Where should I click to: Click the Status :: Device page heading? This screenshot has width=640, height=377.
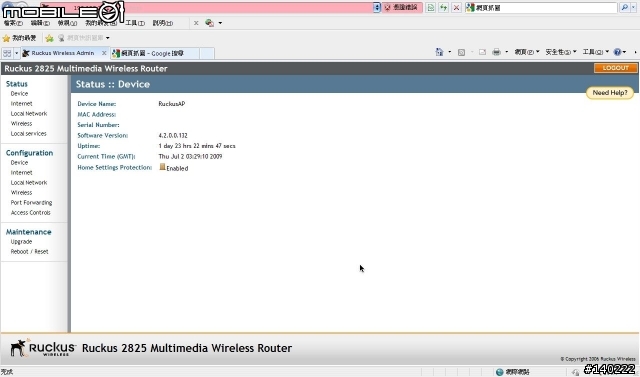pyautogui.click(x=113, y=84)
